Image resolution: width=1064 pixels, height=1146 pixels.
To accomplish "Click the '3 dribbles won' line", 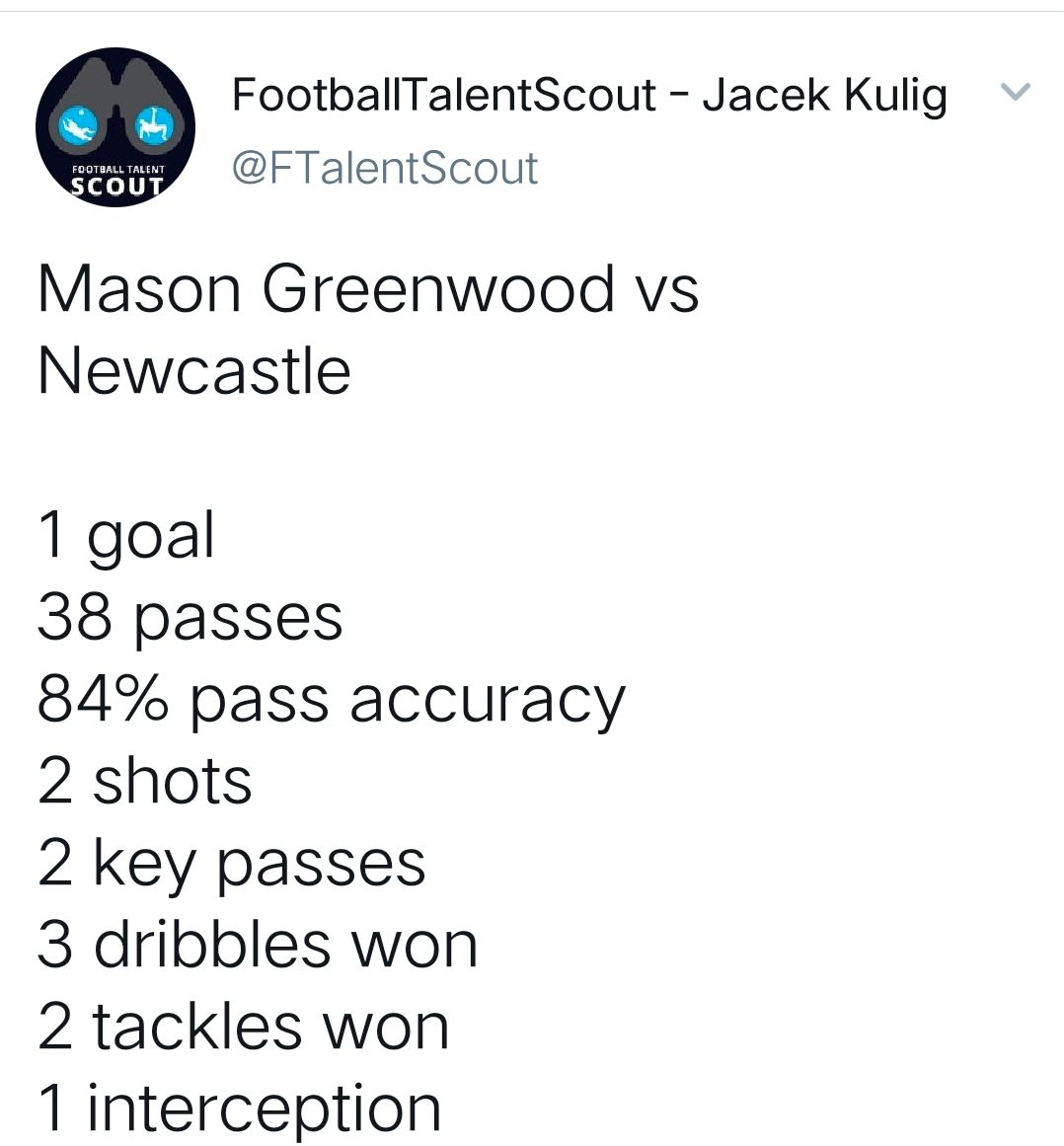I will coord(258,945).
